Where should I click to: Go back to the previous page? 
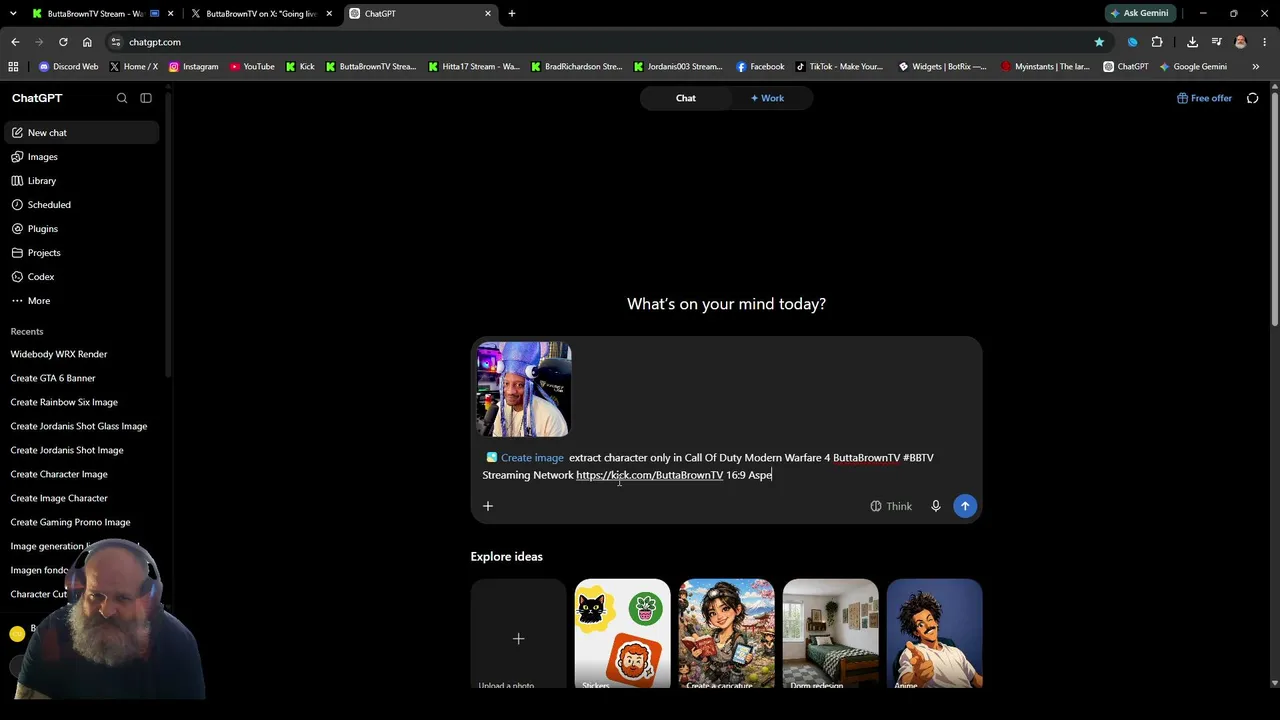click(x=15, y=42)
